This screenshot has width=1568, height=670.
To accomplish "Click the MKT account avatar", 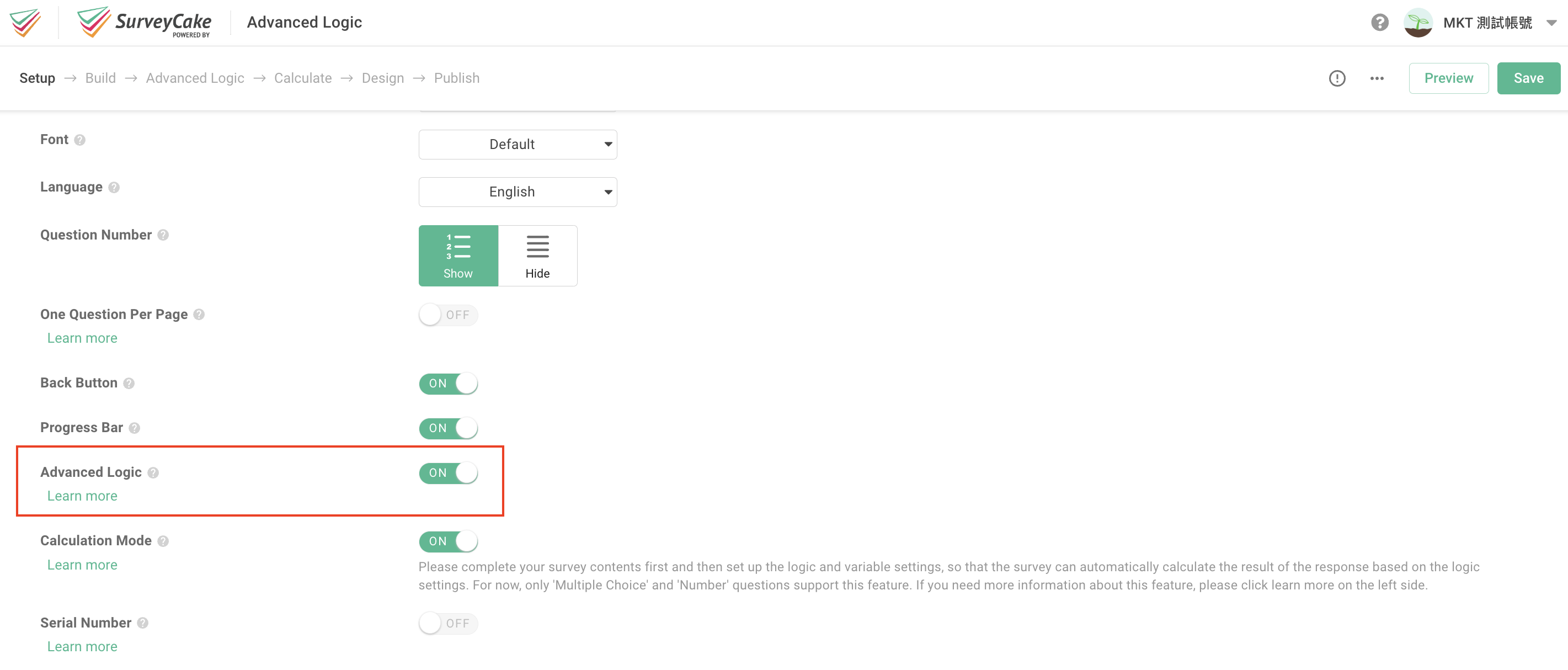I will [x=1418, y=22].
